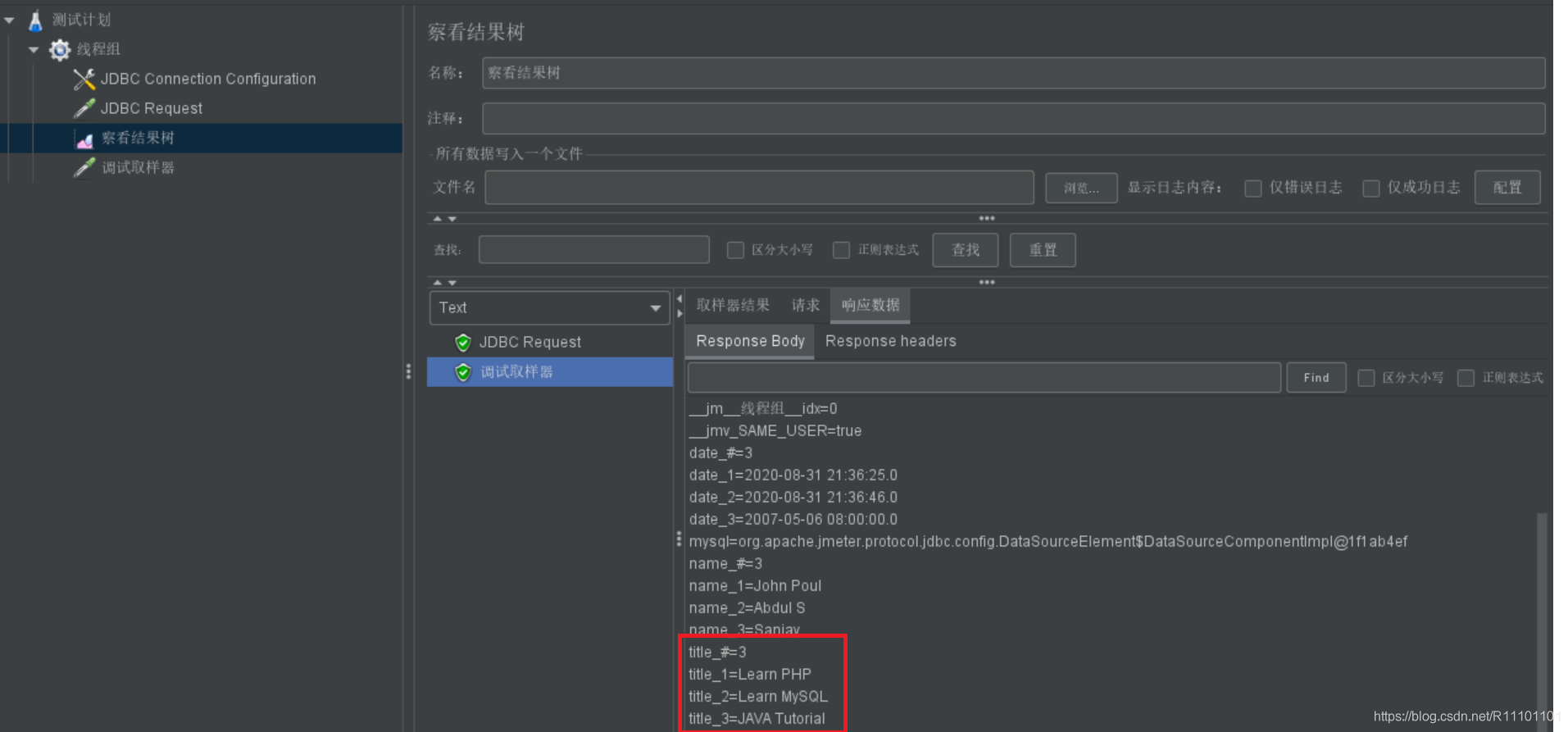Image resolution: width=1568 pixels, height=732 pixels.
Task: Toggle 正则表达式 checkbox in 查找 row
Action: coord(841,250)
